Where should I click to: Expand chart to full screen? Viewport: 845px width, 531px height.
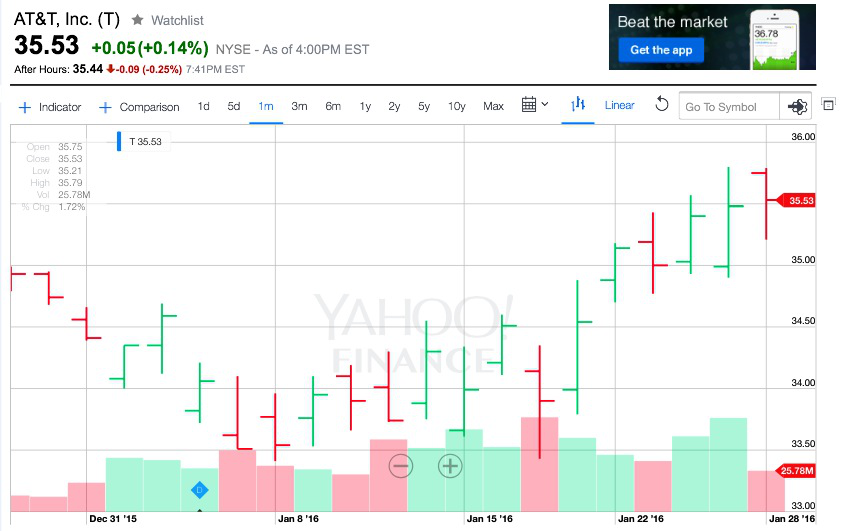[828, 105]
